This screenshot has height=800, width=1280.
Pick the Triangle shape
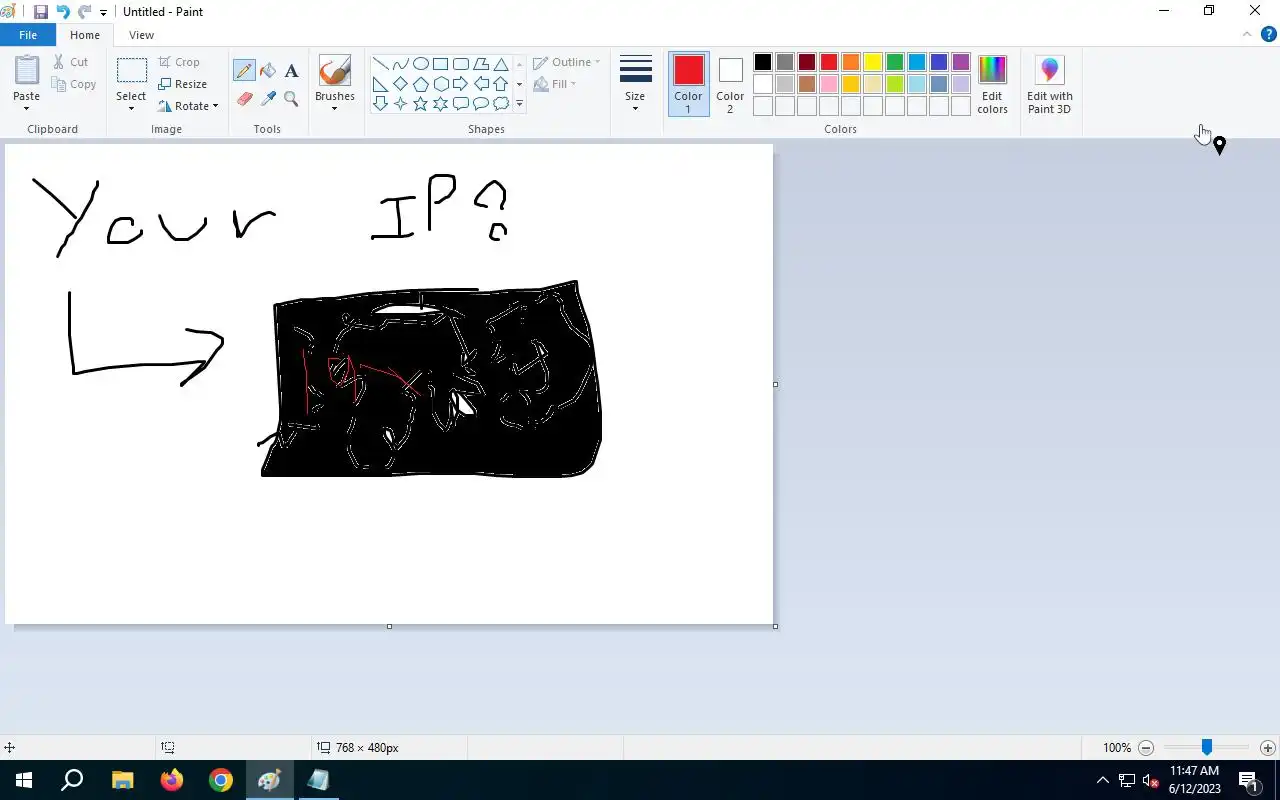pyautogui.click(x=500, y=64)
